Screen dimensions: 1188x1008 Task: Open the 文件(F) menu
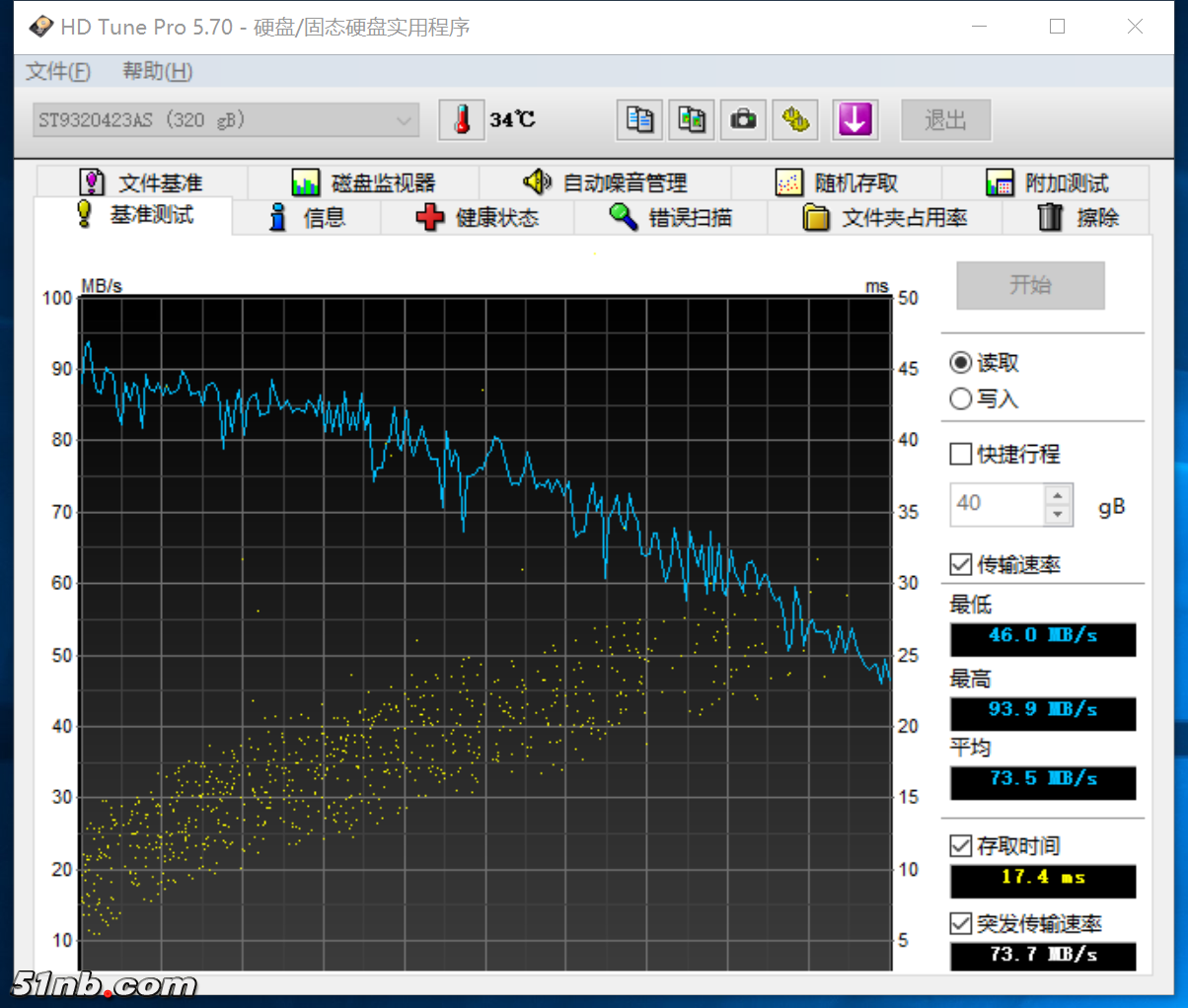[57, 71]
